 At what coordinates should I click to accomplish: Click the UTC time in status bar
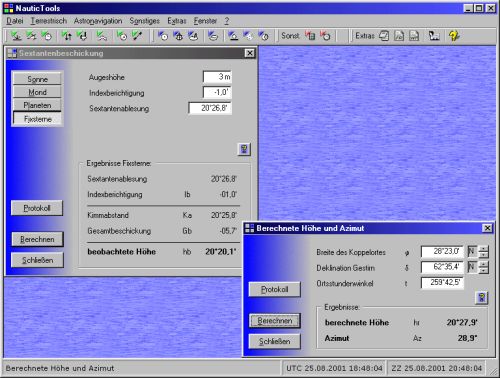pyautogui.click(x=334, y=368)
